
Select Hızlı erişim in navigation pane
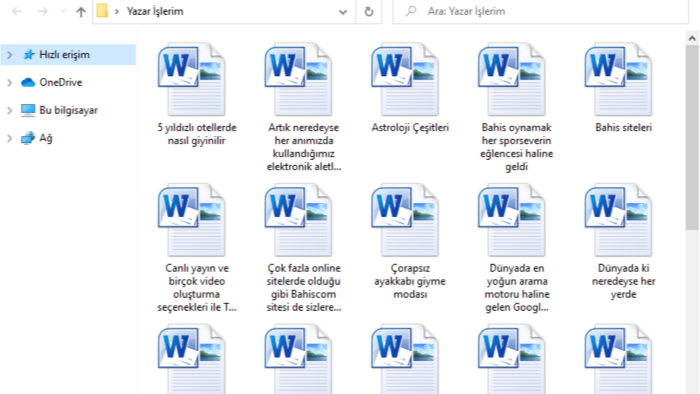68,54
